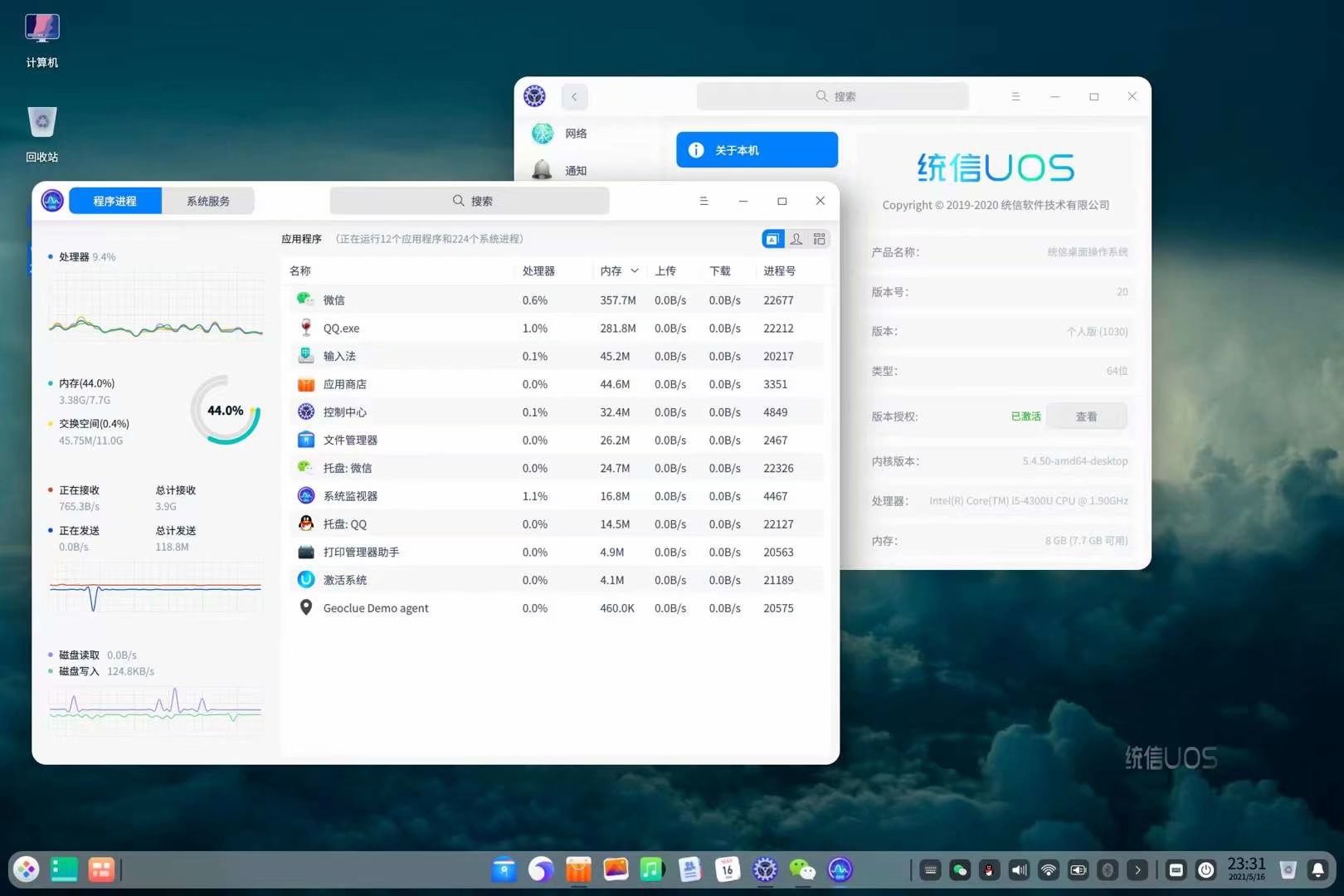Switch to the 程序进程 tab
The width and height of the screenshot is (1344, 896).
115,201
